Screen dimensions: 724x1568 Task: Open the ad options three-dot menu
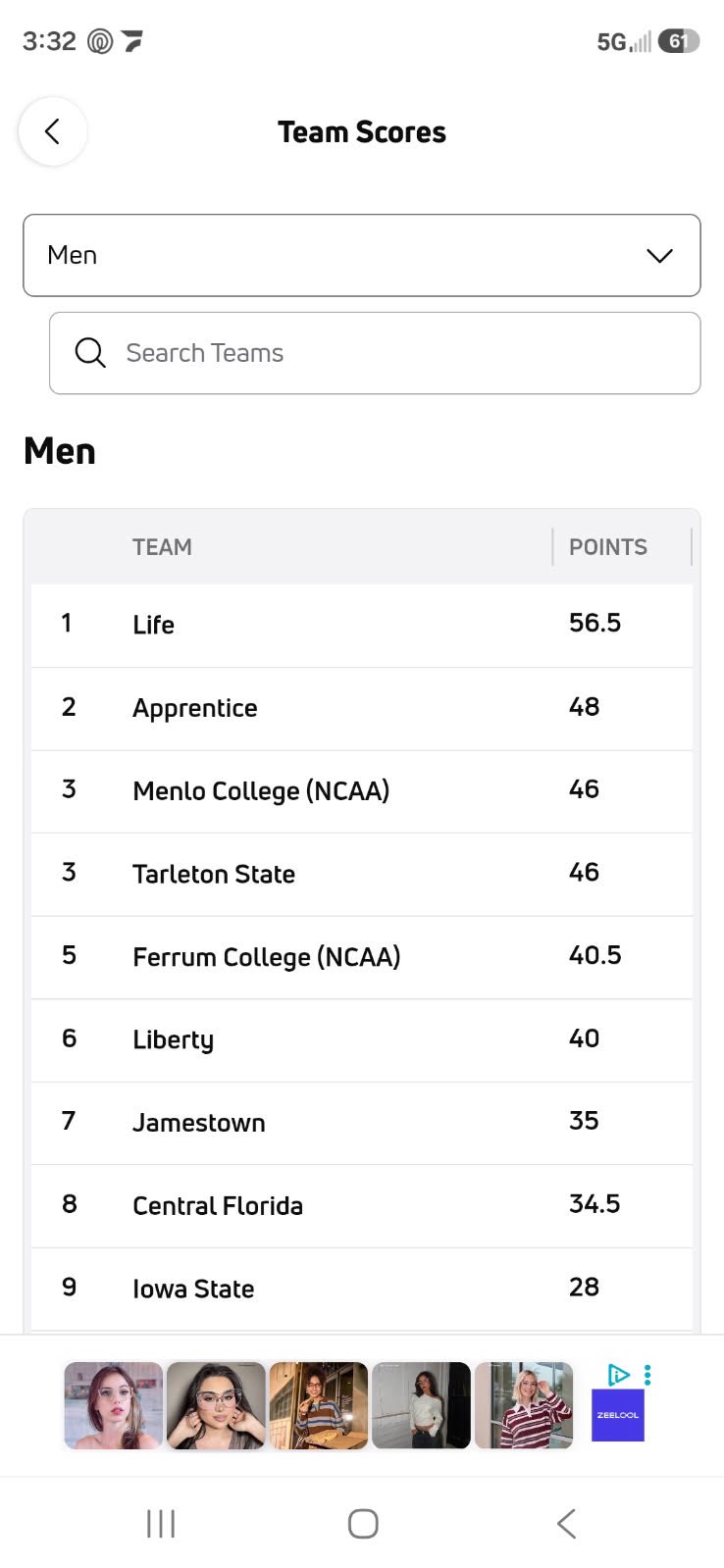click(647, 1375)
